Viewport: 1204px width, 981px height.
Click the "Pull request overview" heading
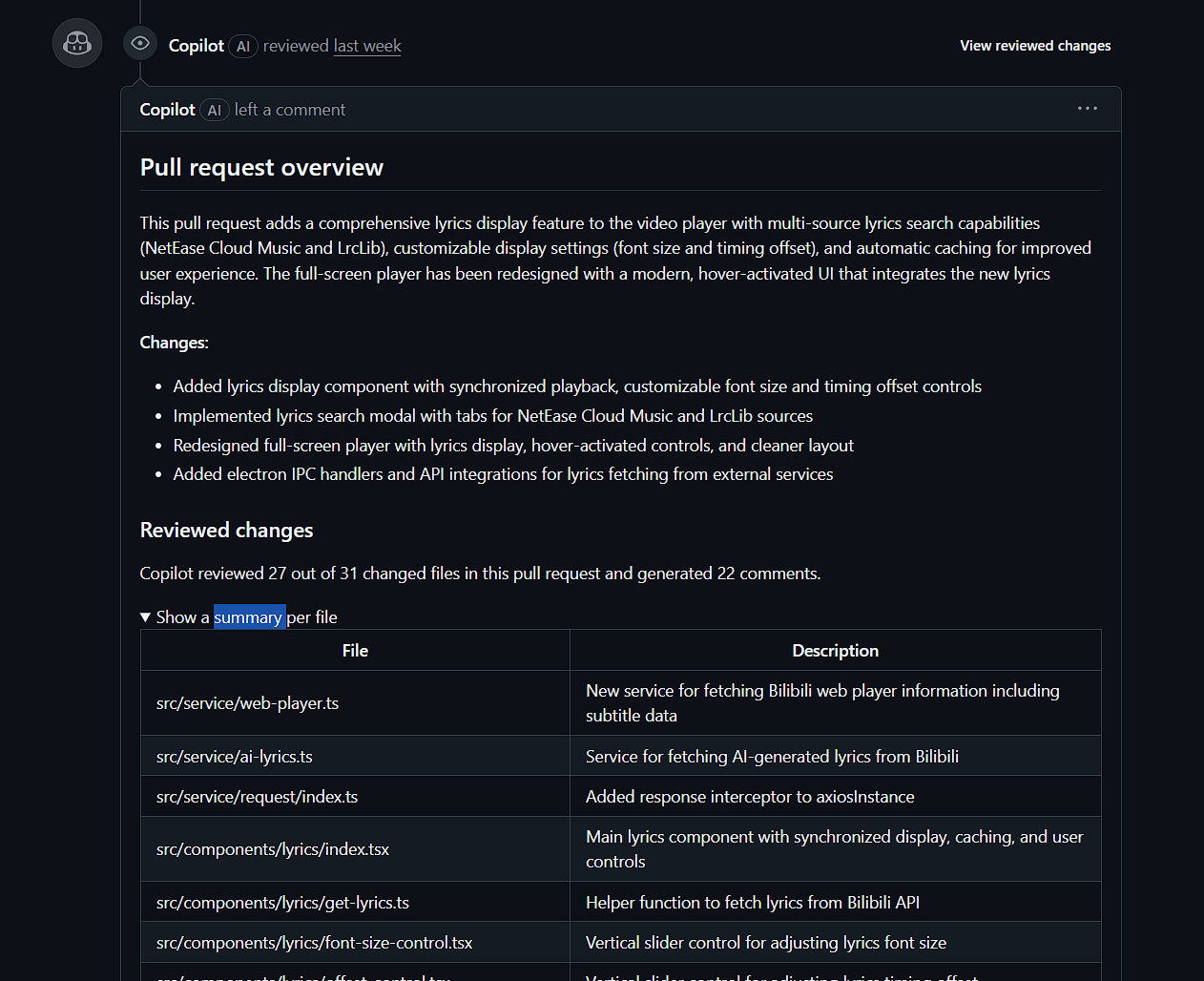pyautogui.click(x=261, y=168)
